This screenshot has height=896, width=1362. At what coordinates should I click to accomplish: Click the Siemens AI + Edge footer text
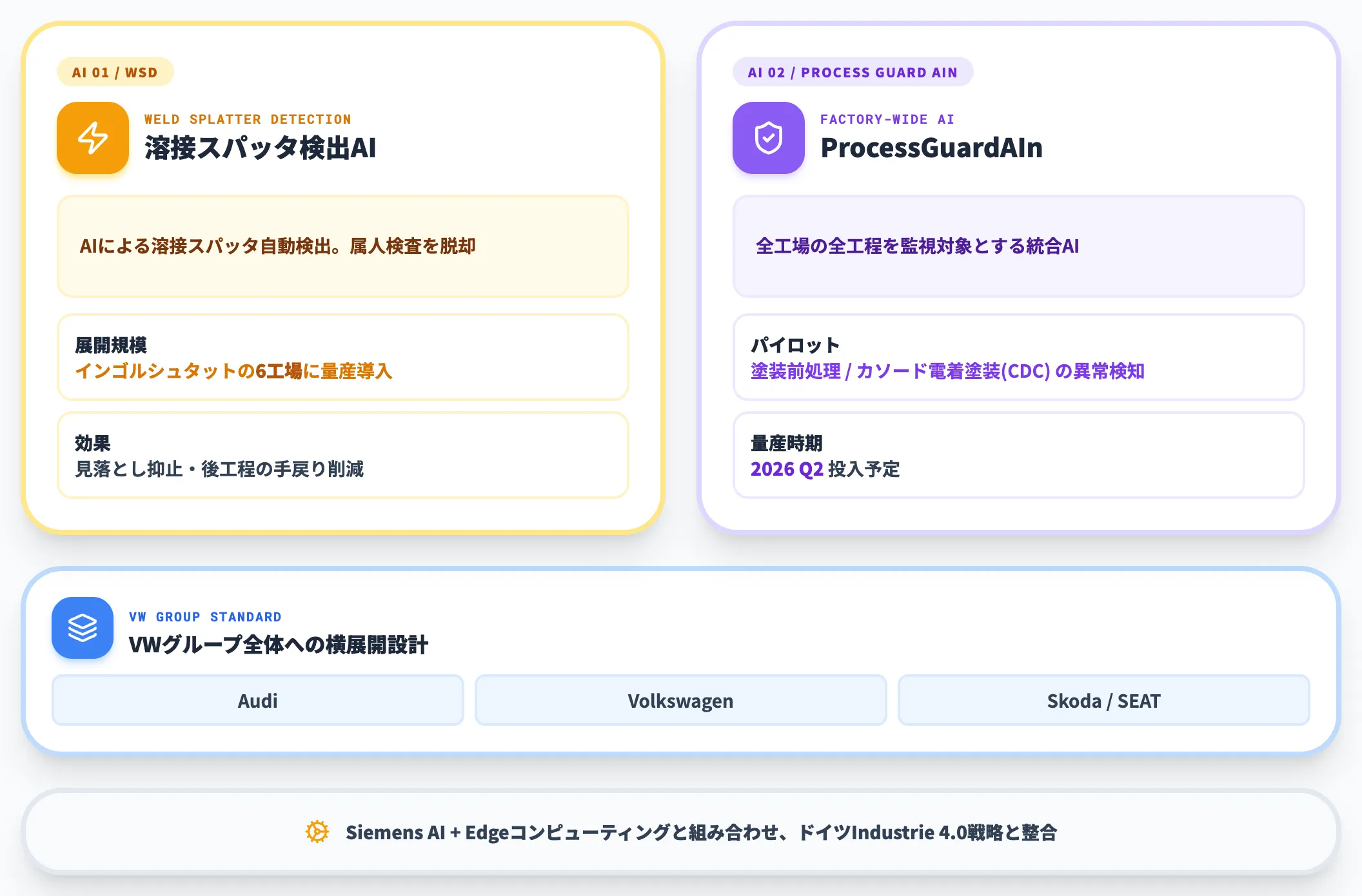point(701,832)
